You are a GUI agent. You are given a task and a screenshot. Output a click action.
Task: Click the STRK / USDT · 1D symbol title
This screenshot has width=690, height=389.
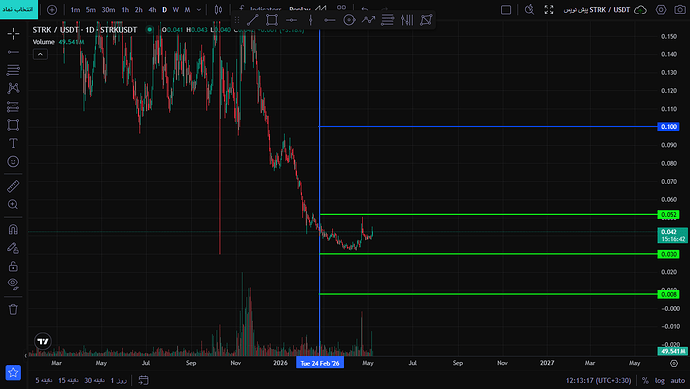85,29
